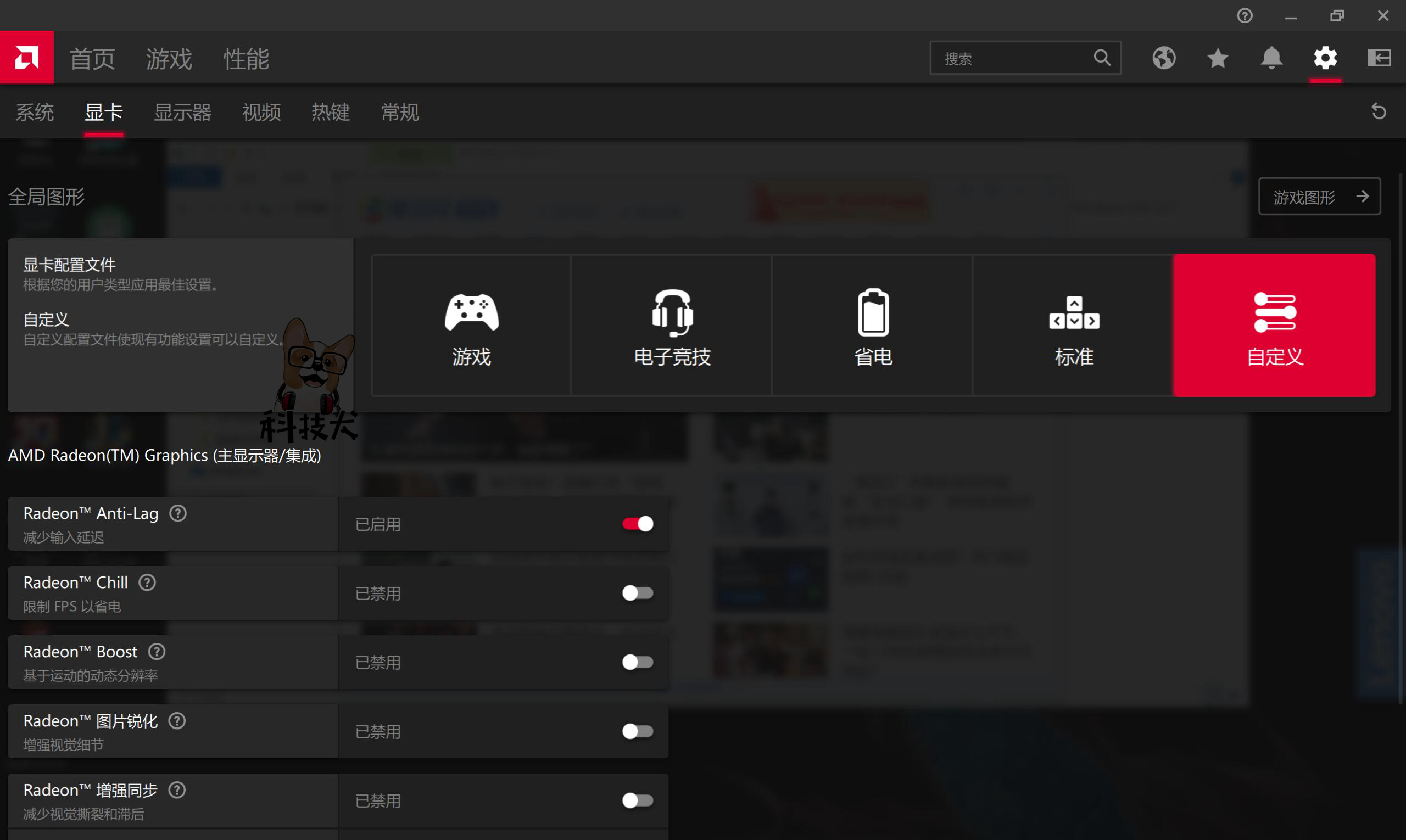Toggle the sidebar panel icon
1406x840 pixels.
click(x=1379, y=58)
